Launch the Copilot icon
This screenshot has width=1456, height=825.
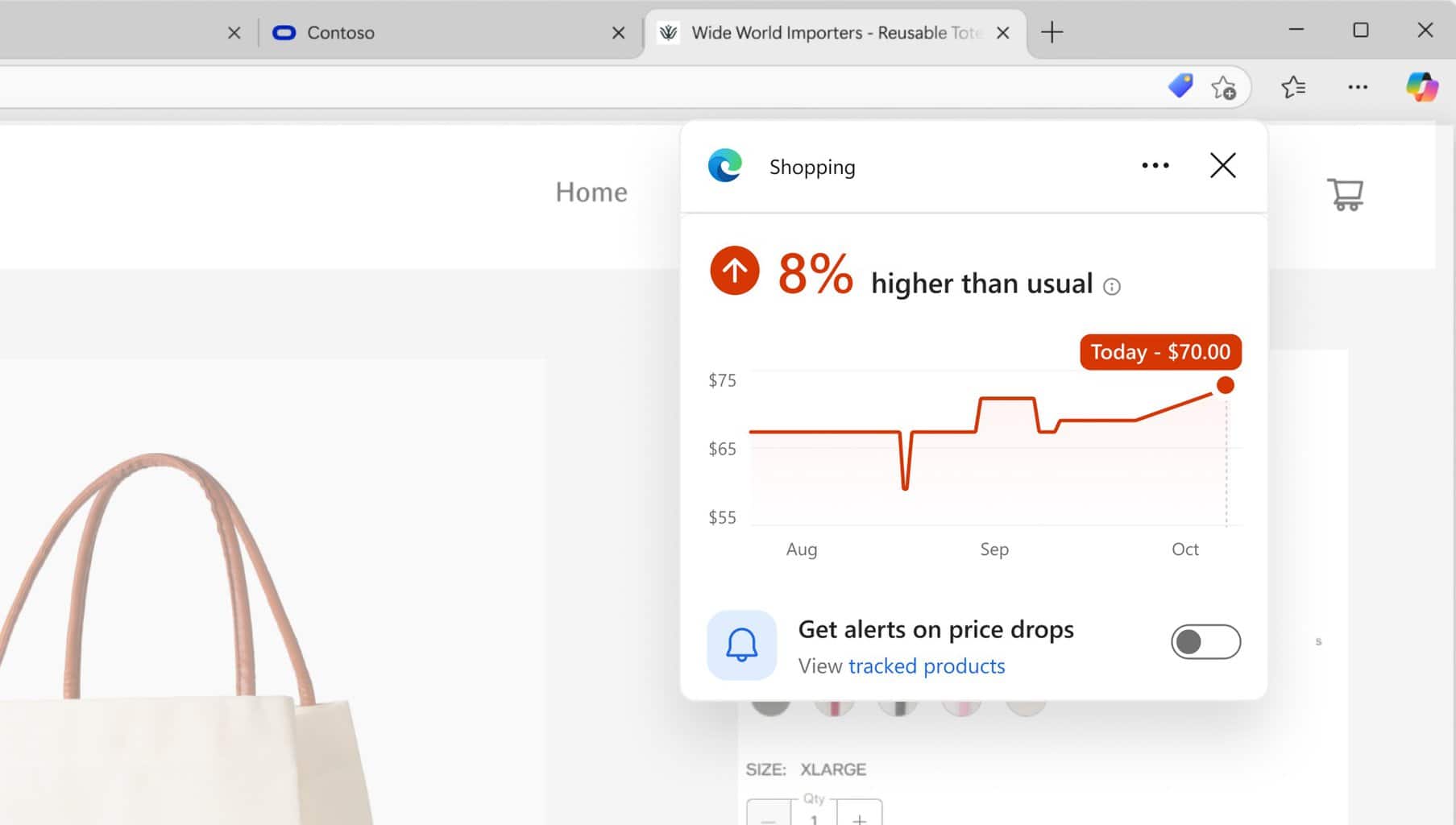[1421, 86]
